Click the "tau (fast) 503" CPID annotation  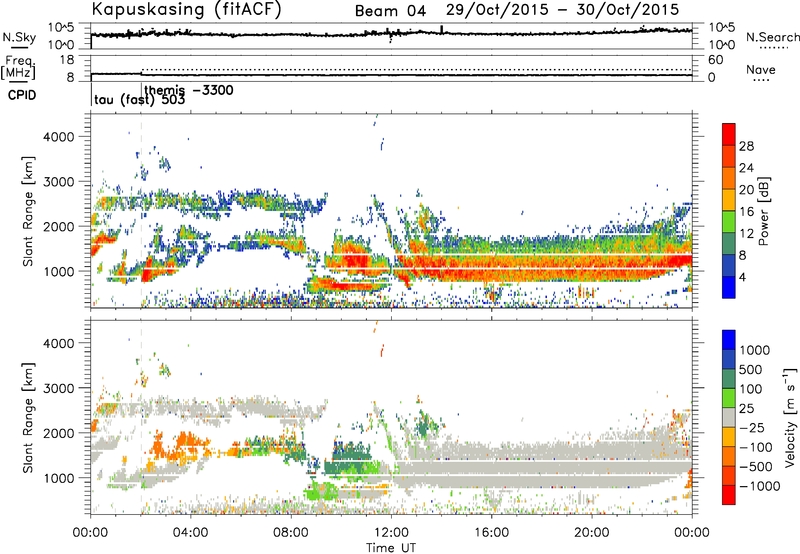click(139, 100)
